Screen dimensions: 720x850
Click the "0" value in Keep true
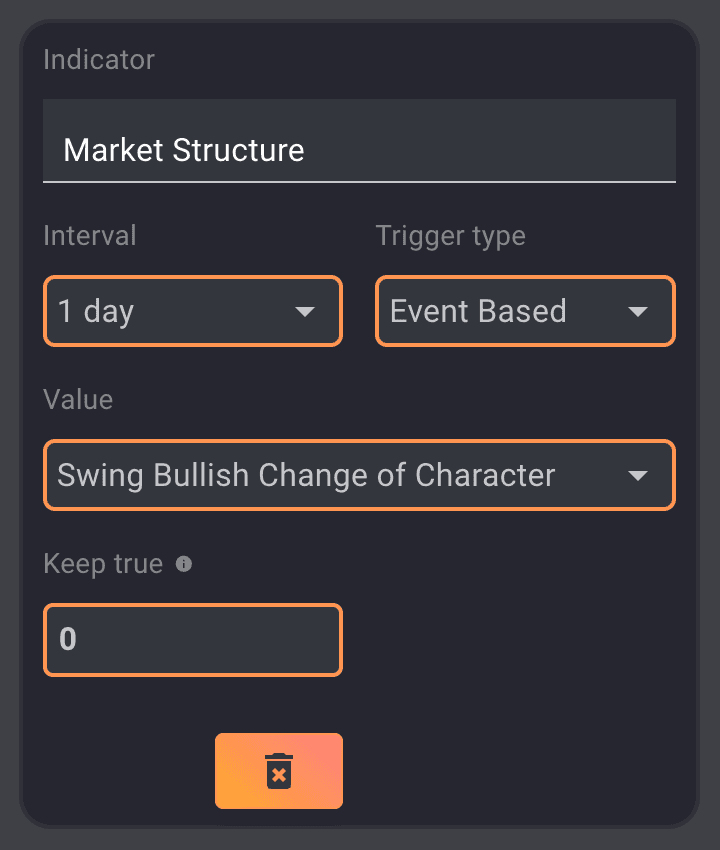tap(68, 640)
